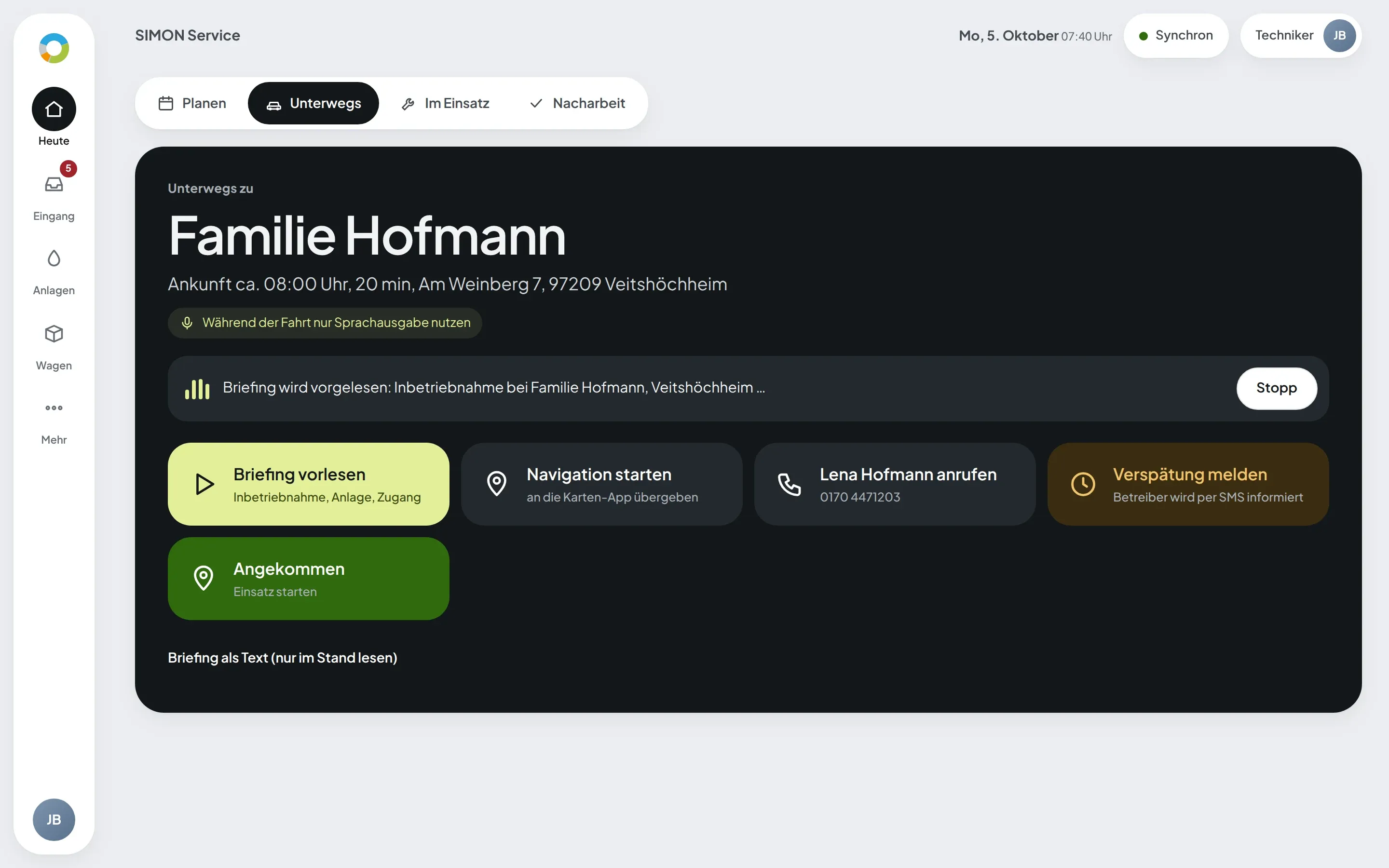
Task: Click the 'Briefing wird vorgelesen' status text
Action: click(x=493, y=388)
